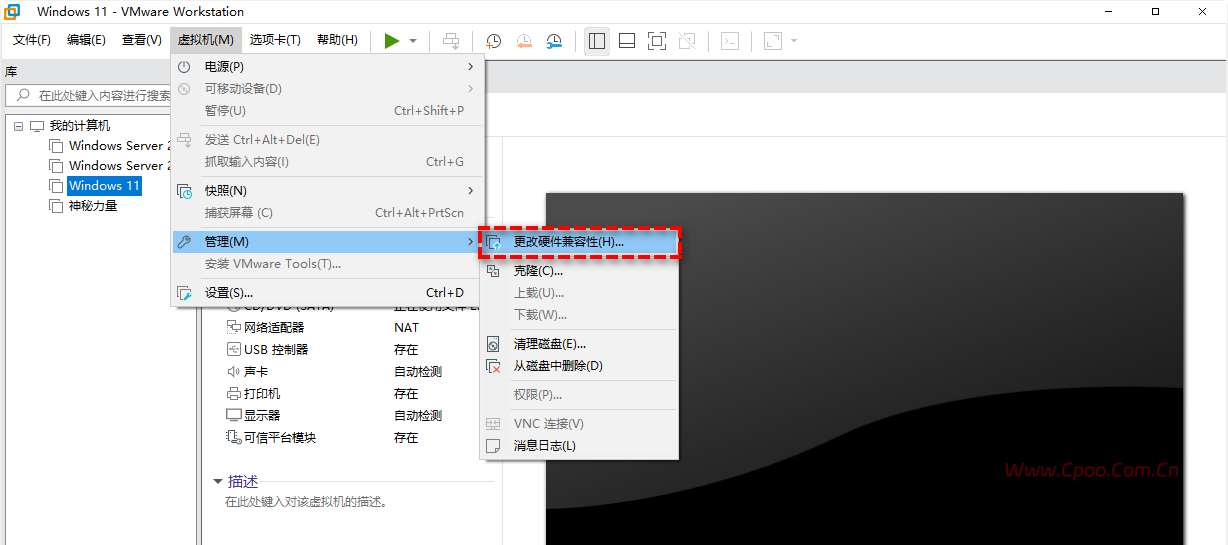Screen dimensions: 1228x545
Task: Open the 查看(V) menu
Action: (141, 40)
